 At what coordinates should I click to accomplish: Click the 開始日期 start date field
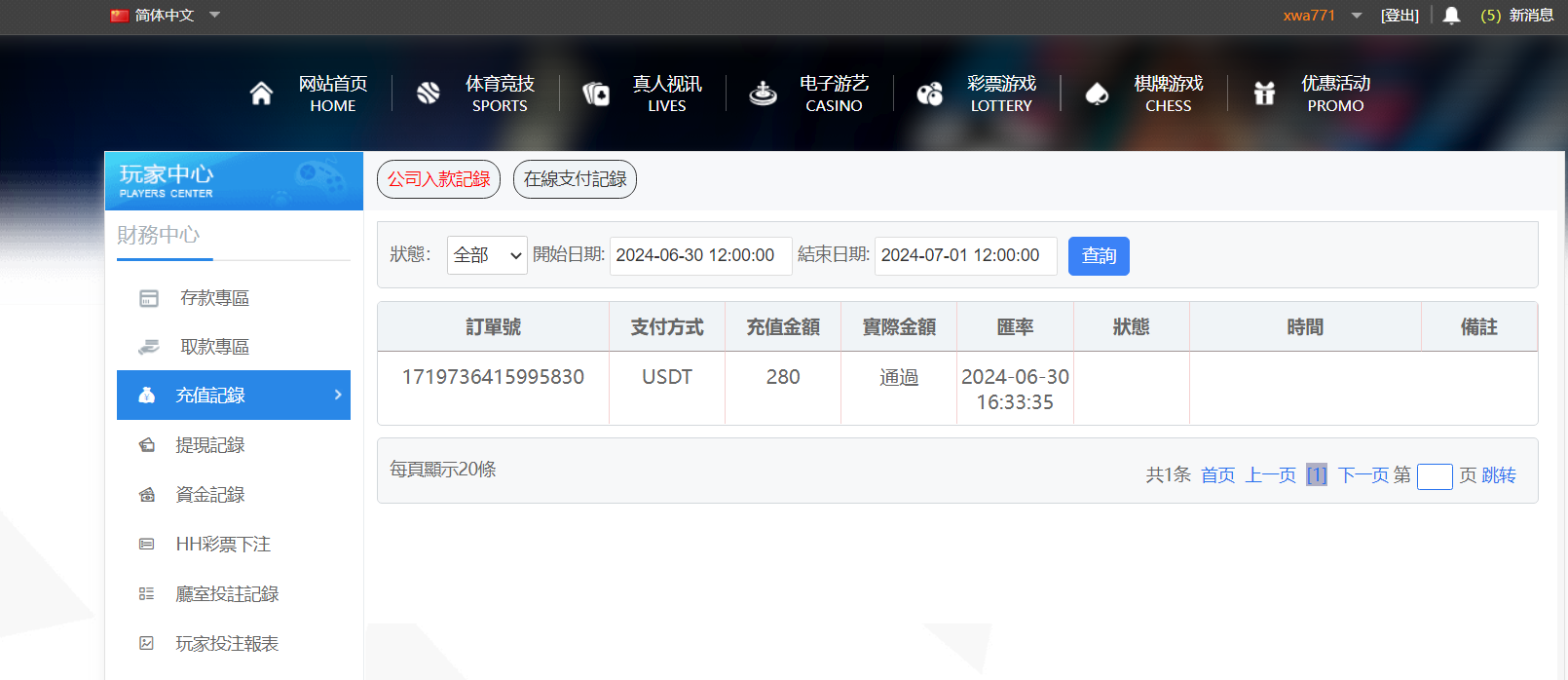tap(700, 256)
